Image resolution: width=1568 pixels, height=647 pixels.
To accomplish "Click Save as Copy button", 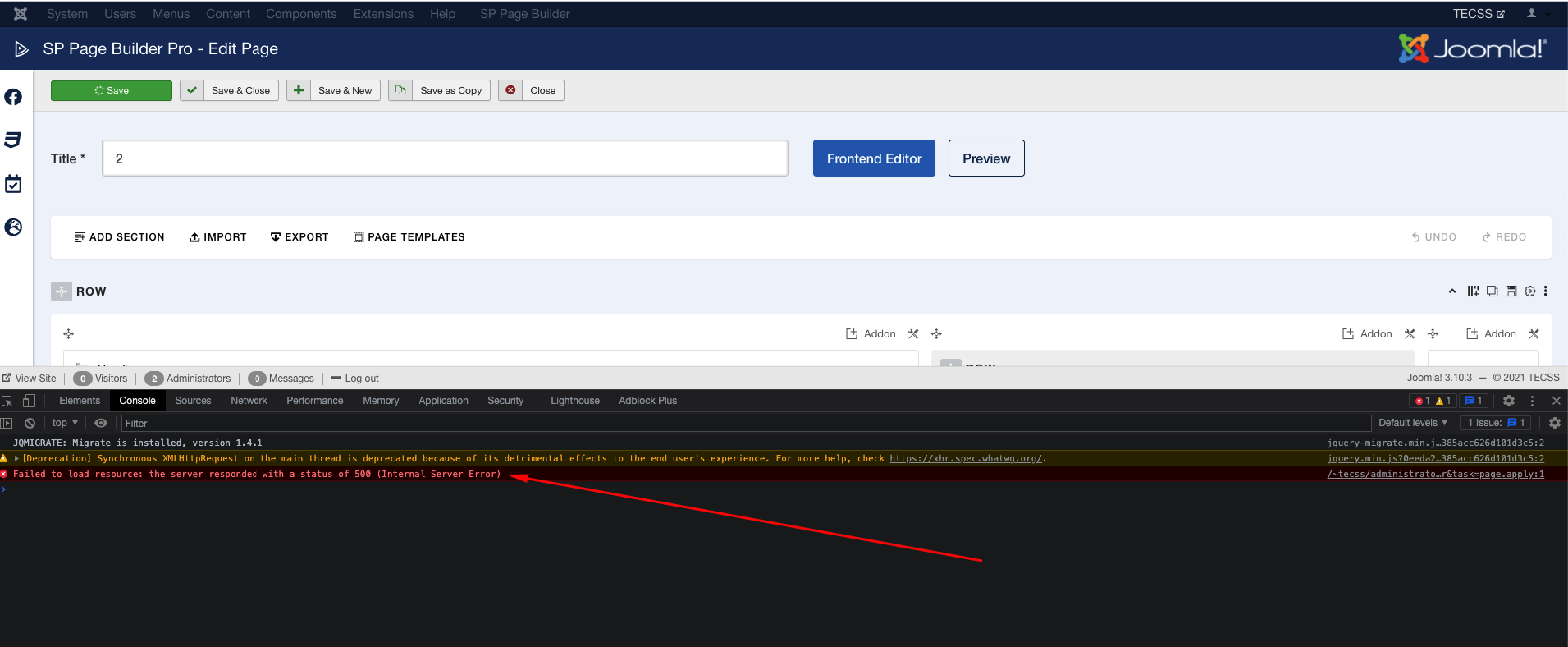I will [440, 90].
